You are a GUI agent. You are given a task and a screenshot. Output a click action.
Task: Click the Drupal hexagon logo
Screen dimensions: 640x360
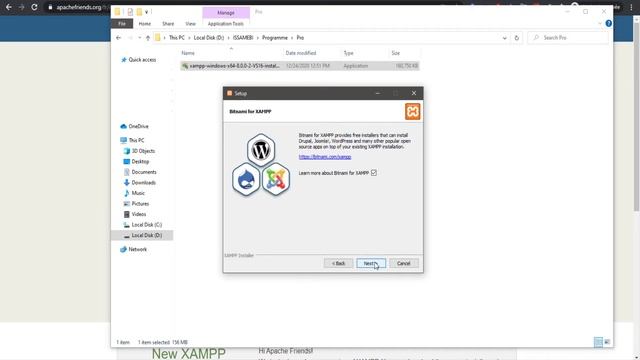(246, 179)
